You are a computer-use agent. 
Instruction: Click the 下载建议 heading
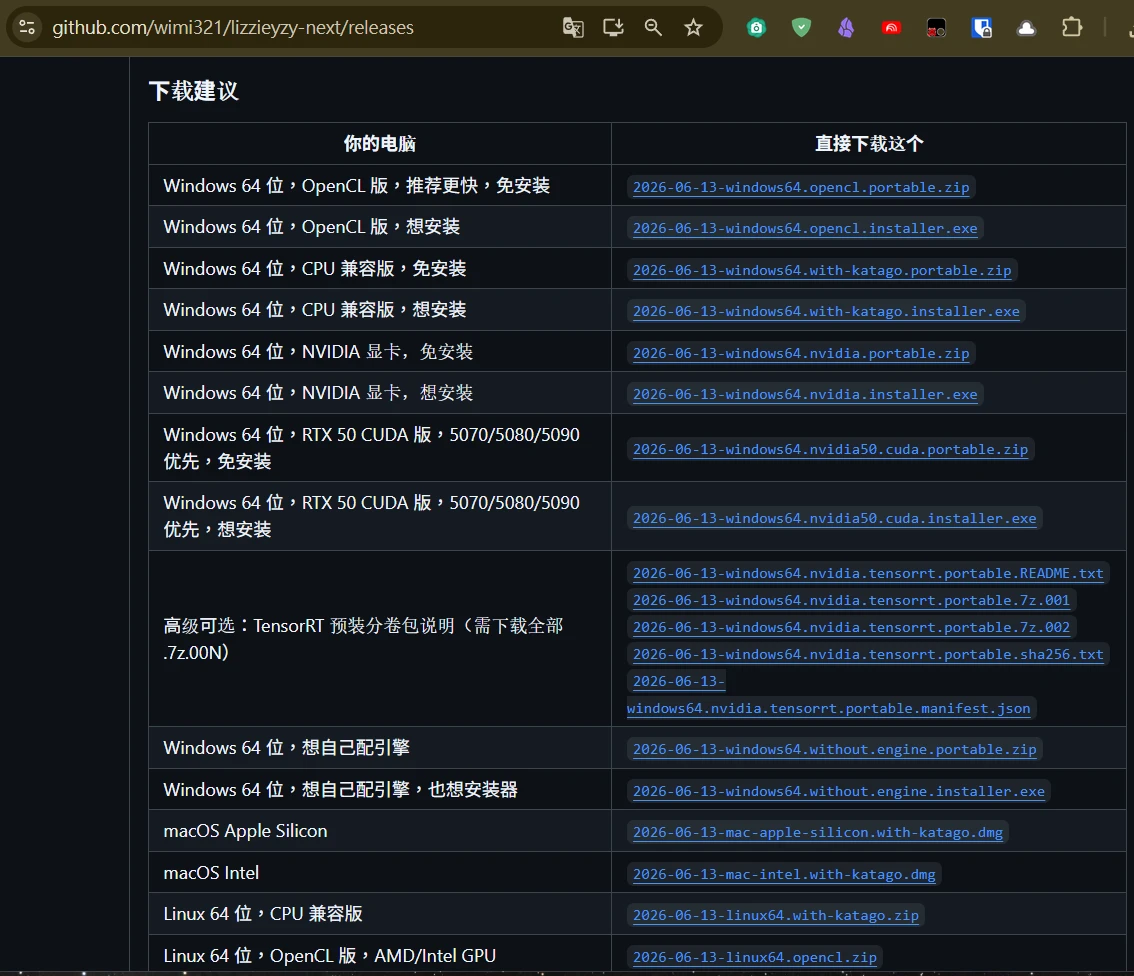coord(193,91)
